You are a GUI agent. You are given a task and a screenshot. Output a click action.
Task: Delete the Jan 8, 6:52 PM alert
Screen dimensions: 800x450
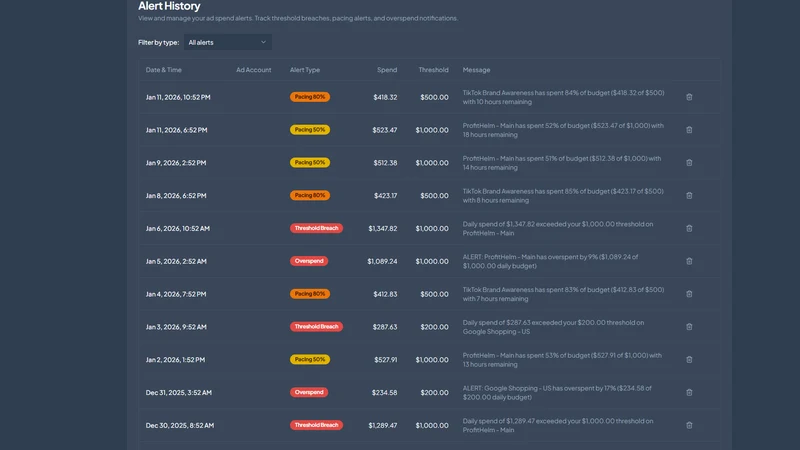coord(689,195)
